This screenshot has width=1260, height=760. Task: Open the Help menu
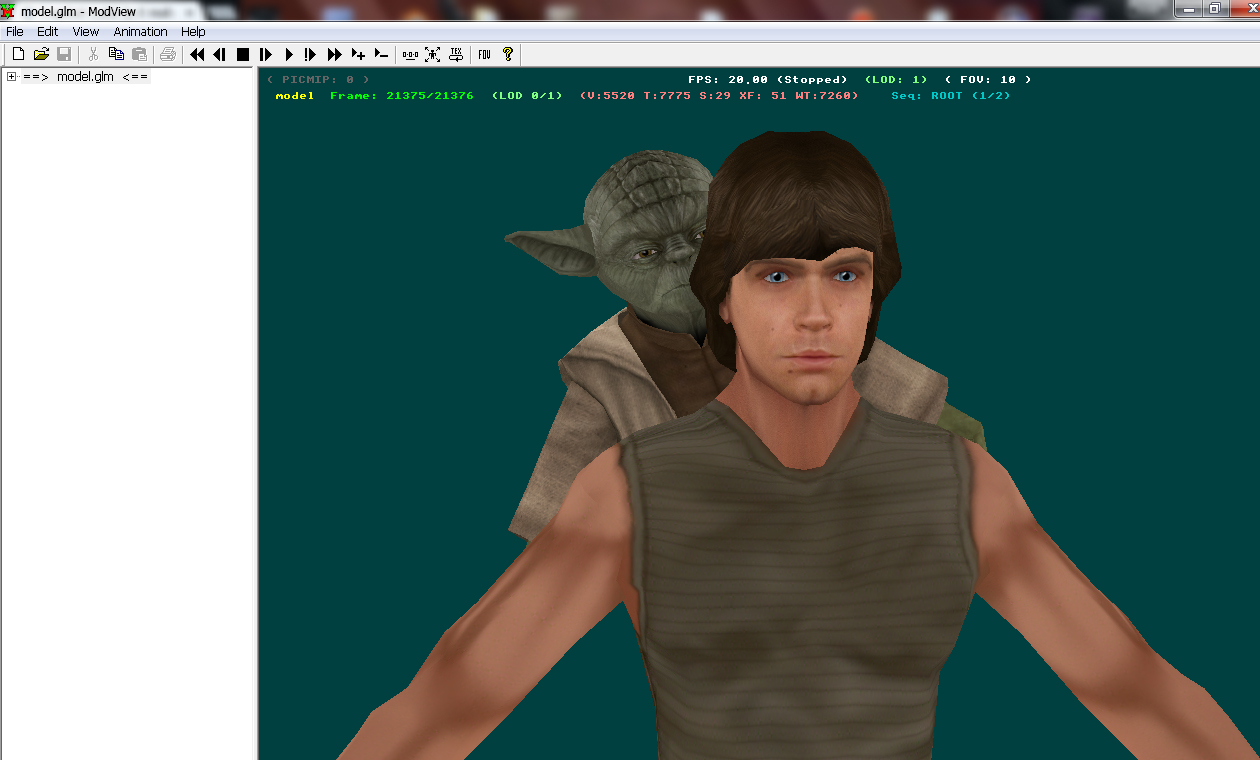point(193,32)
